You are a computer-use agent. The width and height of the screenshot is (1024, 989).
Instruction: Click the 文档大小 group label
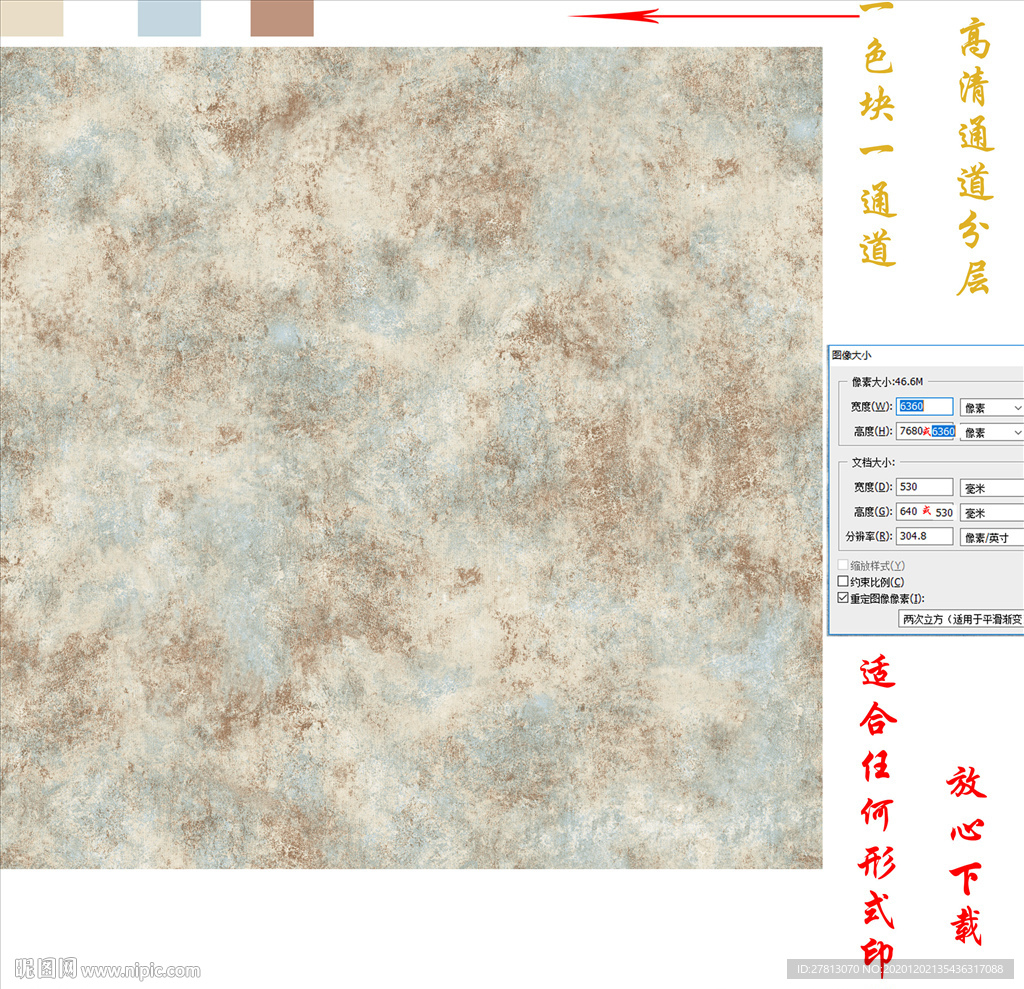(x=873, y=462)
